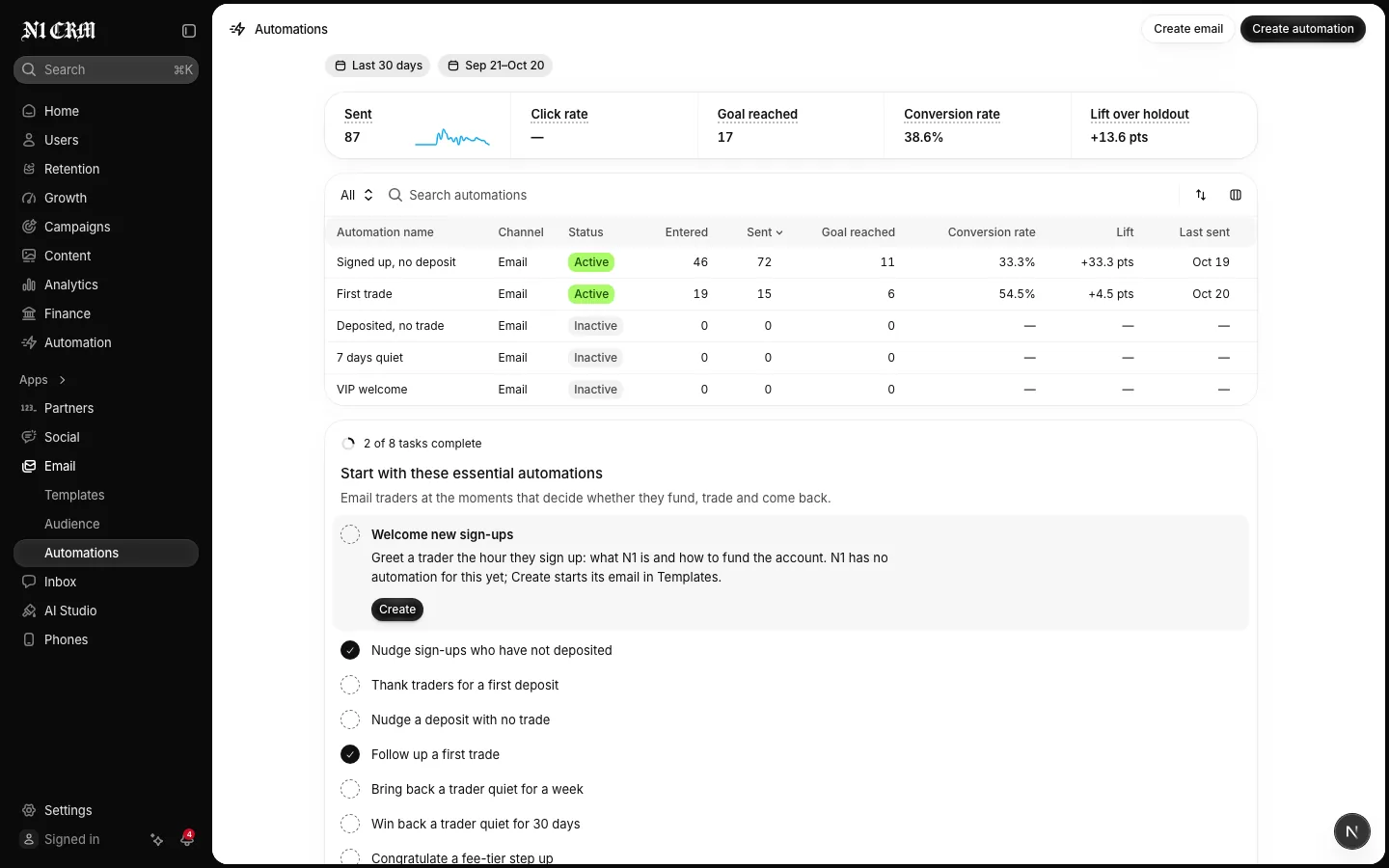Go to Retention page

pyautogui.click(x=106, y=169)
